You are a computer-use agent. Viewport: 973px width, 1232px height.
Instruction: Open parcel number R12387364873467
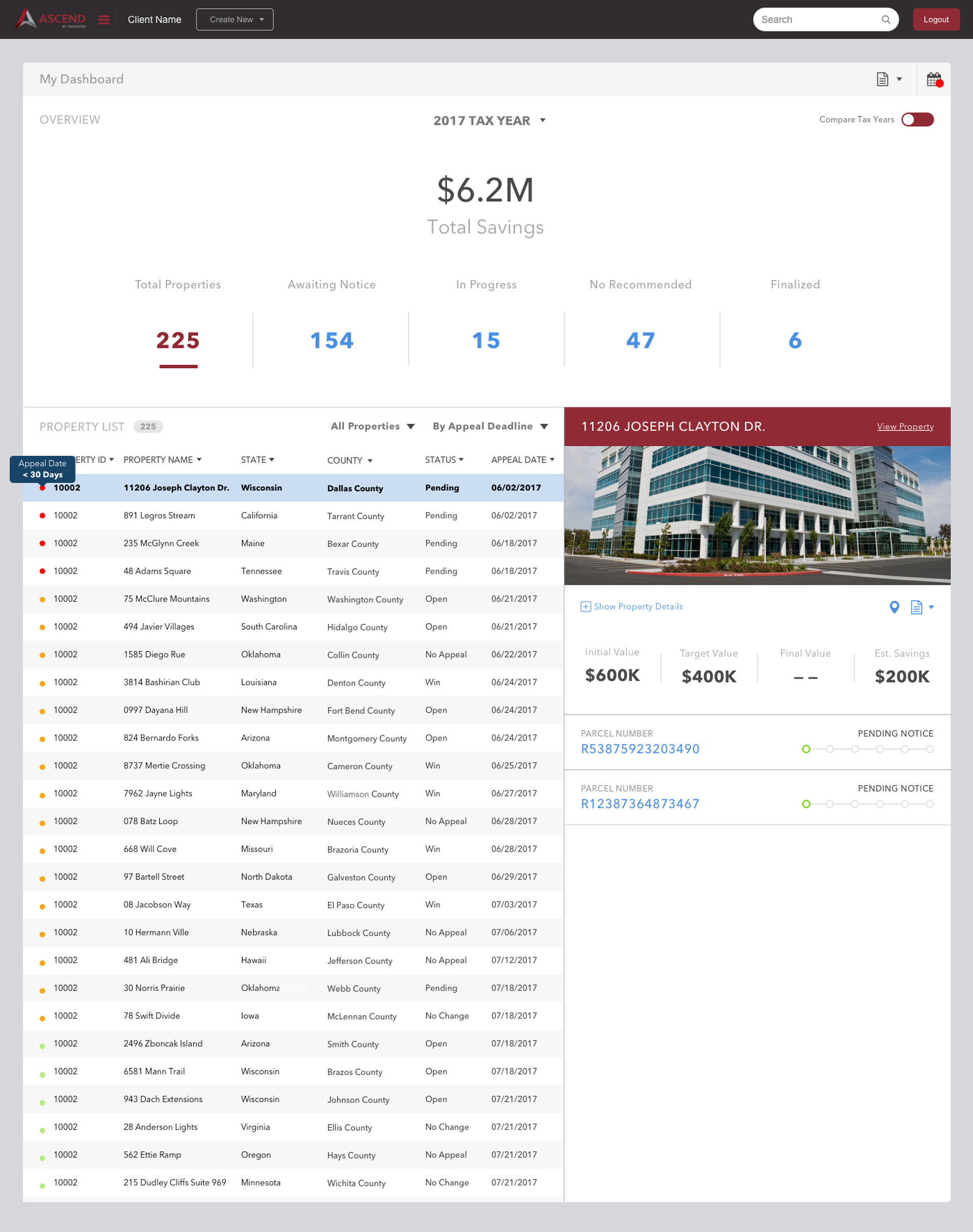(x=640, y=804)
